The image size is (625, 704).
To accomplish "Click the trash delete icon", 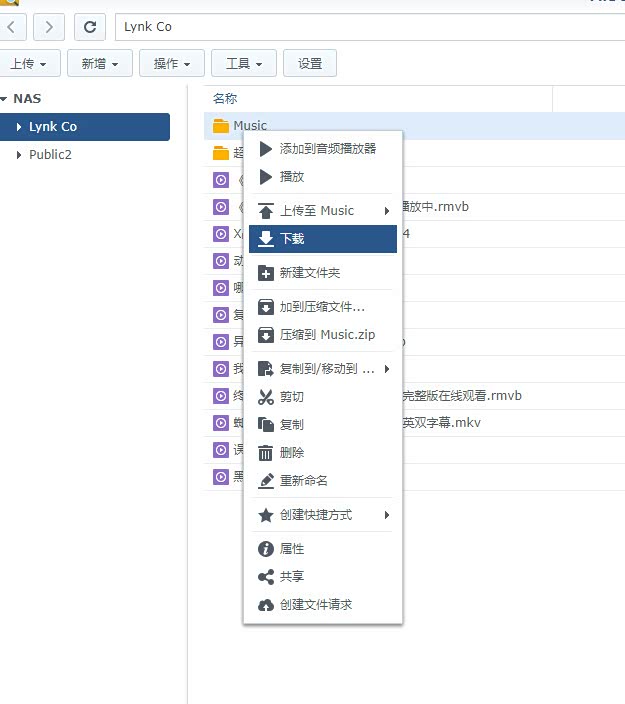I will (x=266, y=453).
